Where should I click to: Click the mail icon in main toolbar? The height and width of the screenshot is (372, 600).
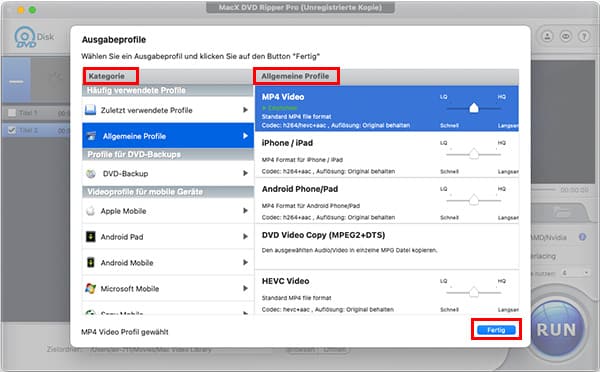[x=566, y=36]
